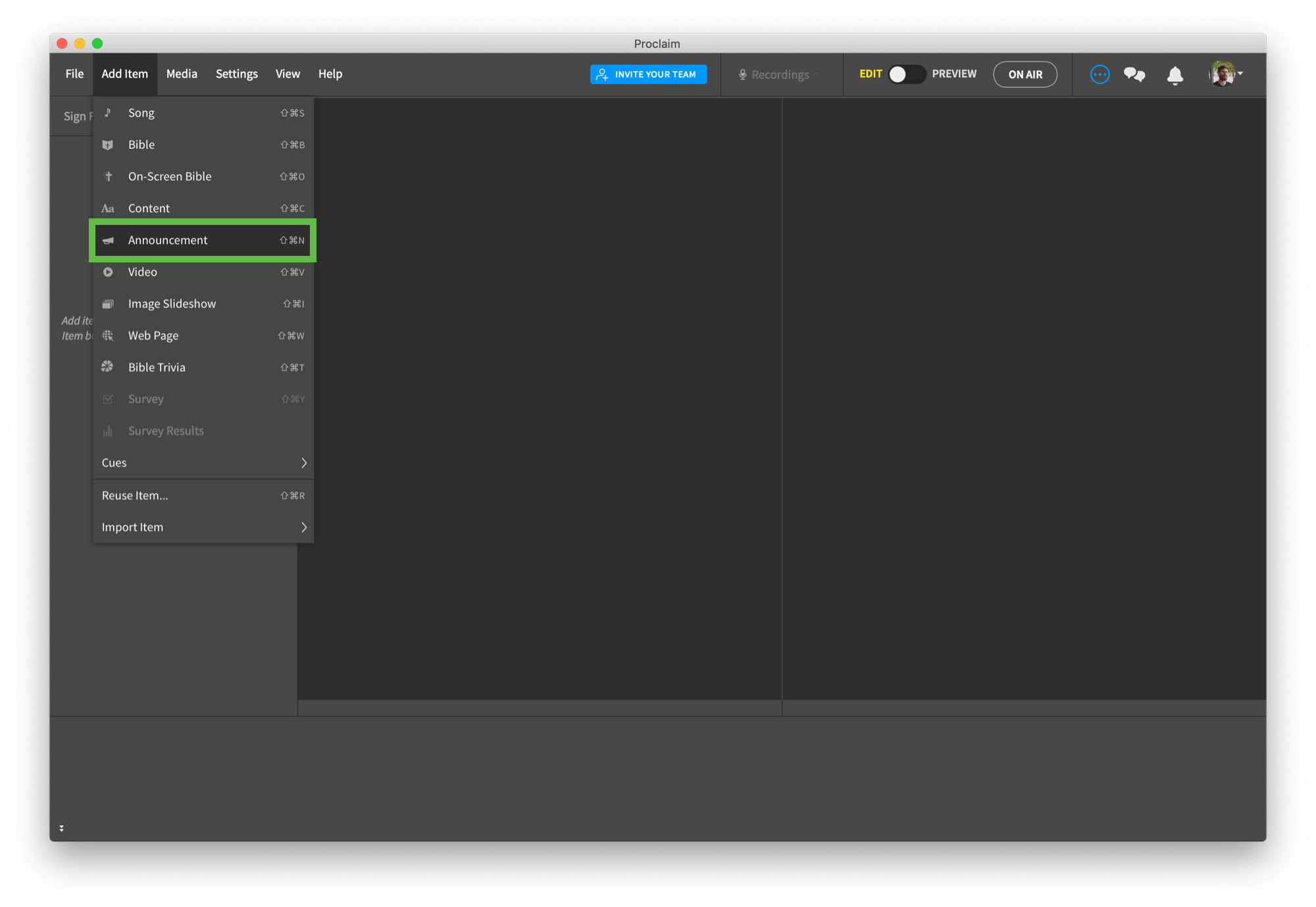This screenshot has width=1316, height=907.
Task: Click the On Air button
Action: pos(1025,74)
